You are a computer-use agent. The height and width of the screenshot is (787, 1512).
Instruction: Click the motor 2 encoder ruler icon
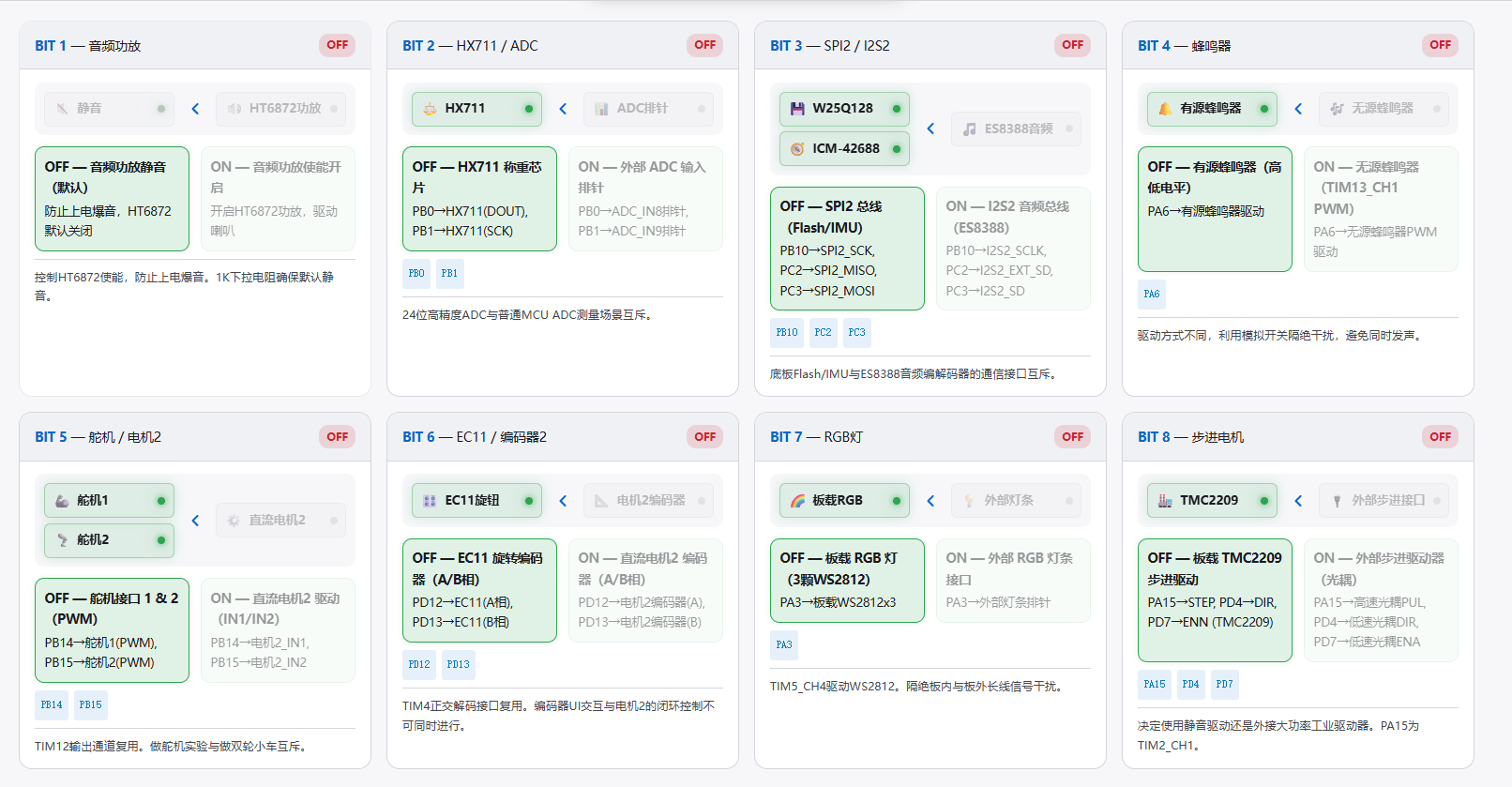click(602, 501)
